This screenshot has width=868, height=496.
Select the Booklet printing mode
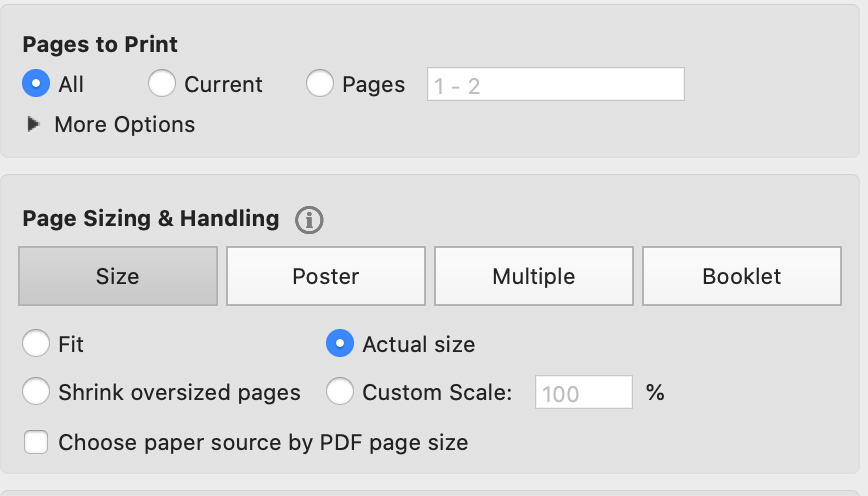point(742,276)
